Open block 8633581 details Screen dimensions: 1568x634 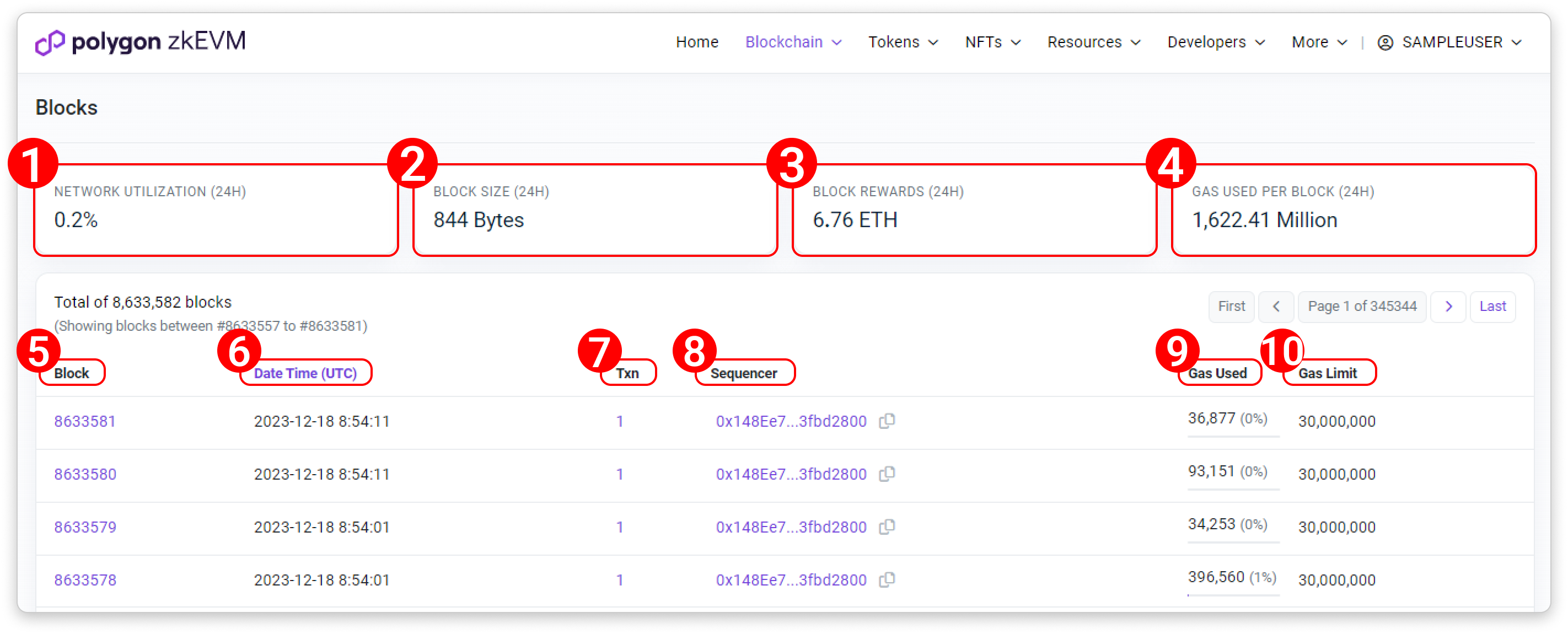(84, 421)
